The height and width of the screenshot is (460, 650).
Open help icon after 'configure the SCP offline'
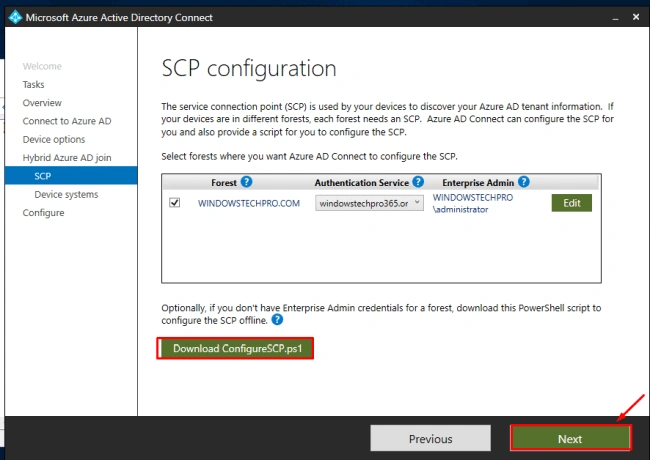pyautogui.click(x=277, y=320)
